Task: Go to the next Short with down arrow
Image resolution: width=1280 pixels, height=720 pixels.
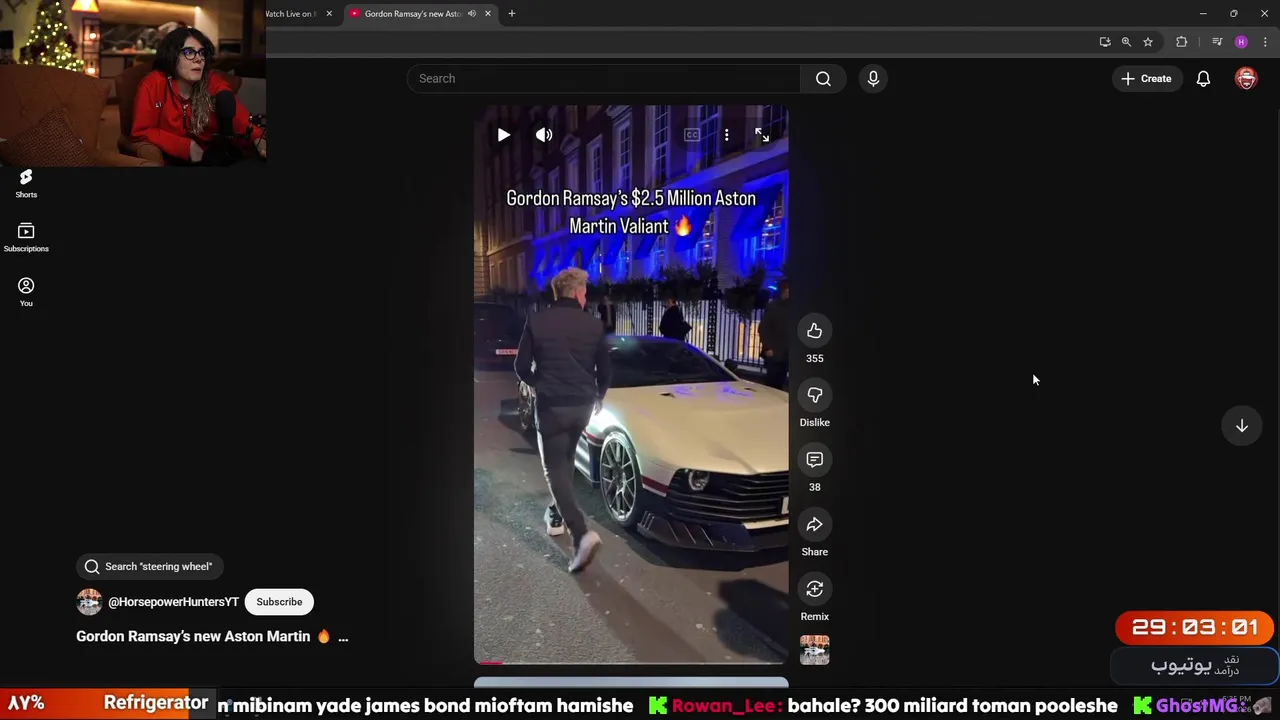Action: click(x=1242, y=426)
